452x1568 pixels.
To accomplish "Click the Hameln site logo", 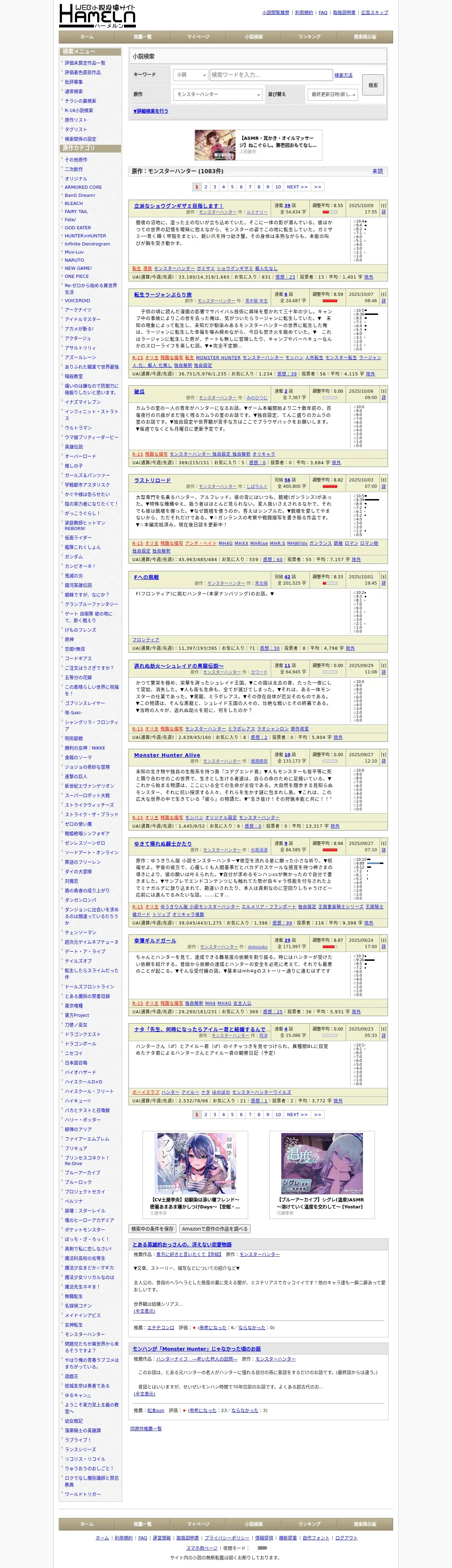I will [98, 15].
